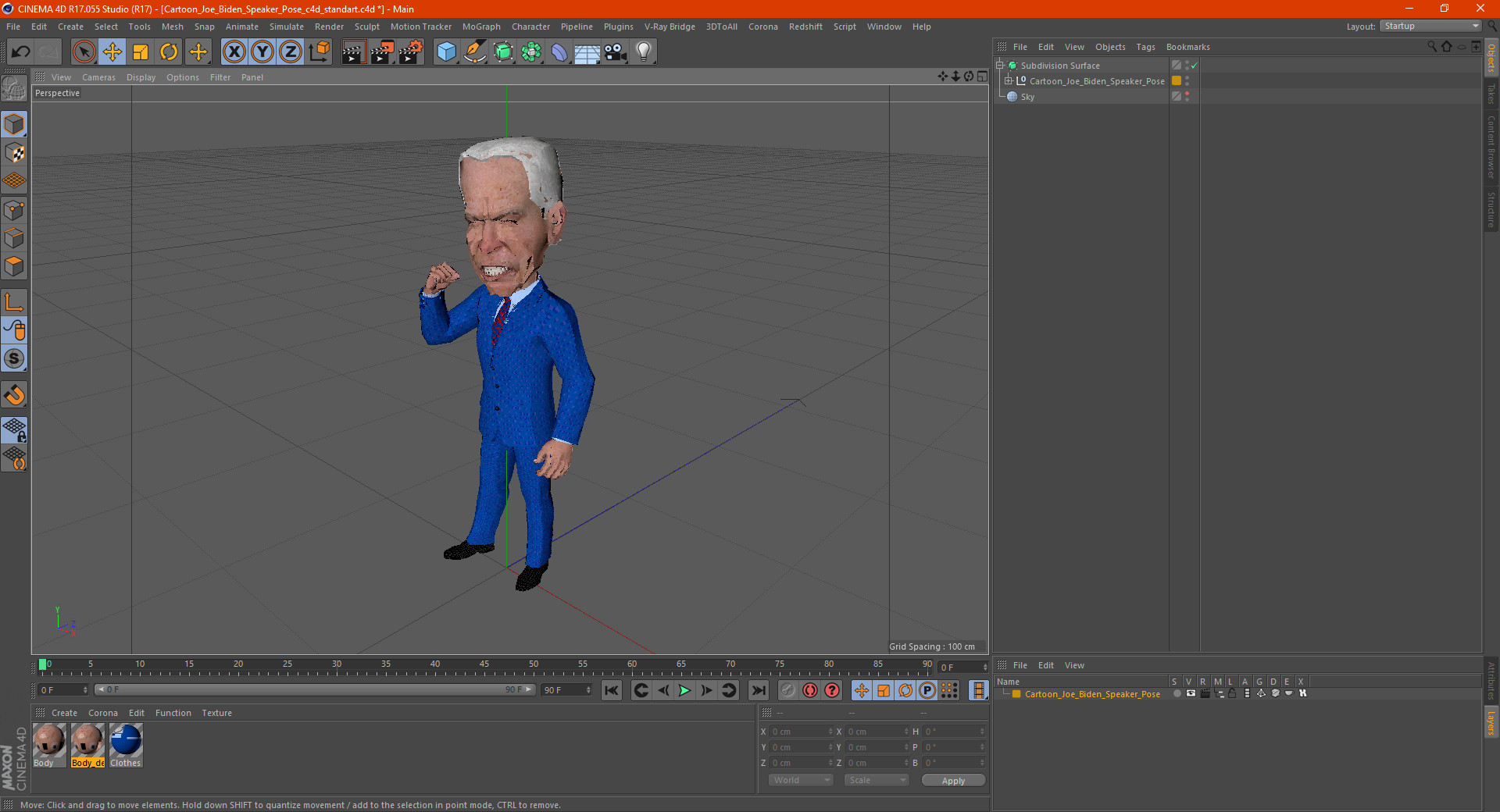Screen dimensions: 1500x812
Task: Open material manager Texture menu
Action: coord(217,713)
